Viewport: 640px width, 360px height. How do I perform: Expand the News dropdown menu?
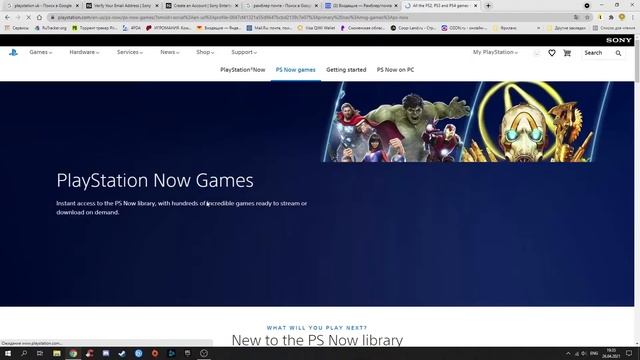169,52
